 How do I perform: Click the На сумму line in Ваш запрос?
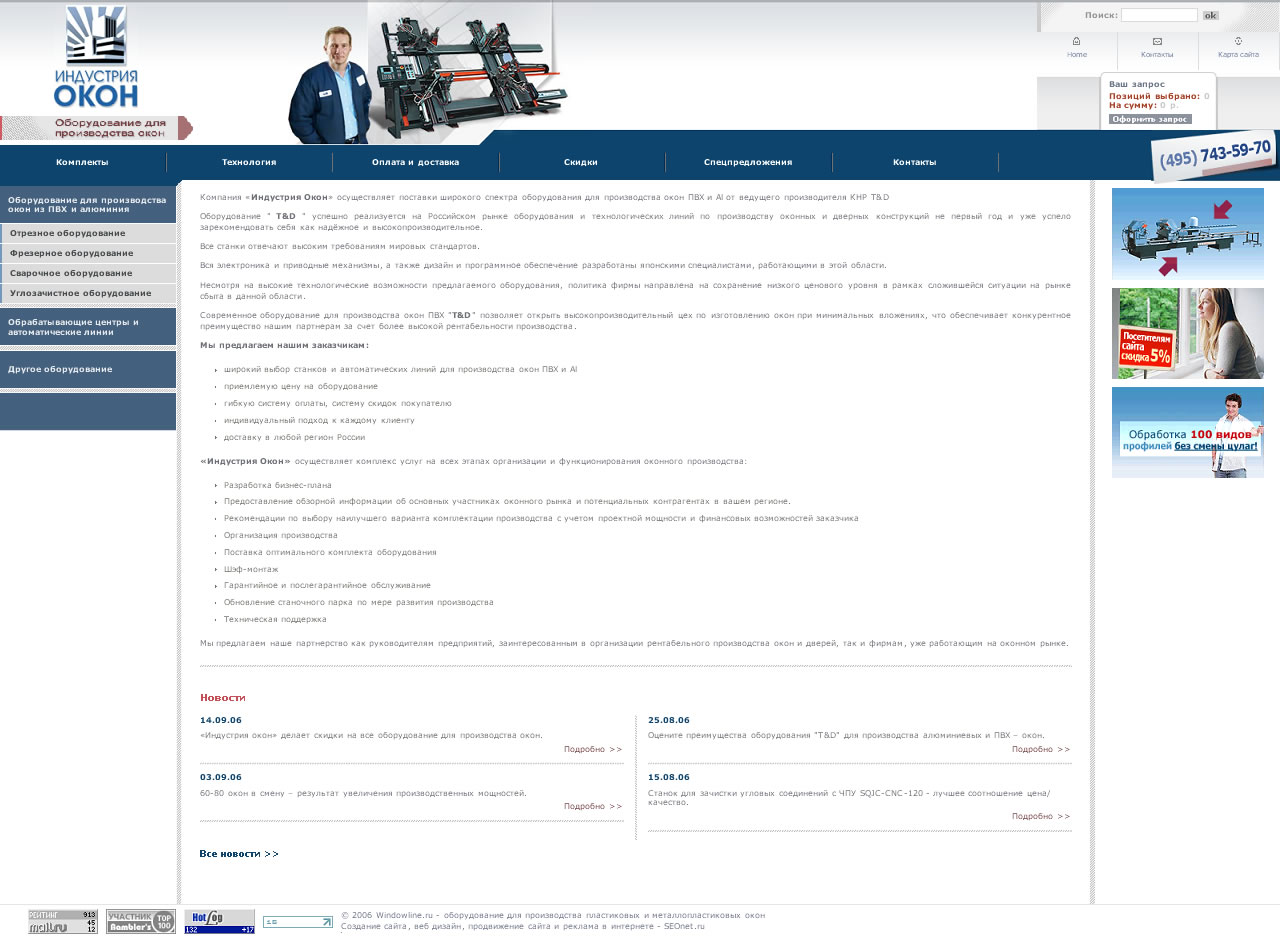point(1143,105)
